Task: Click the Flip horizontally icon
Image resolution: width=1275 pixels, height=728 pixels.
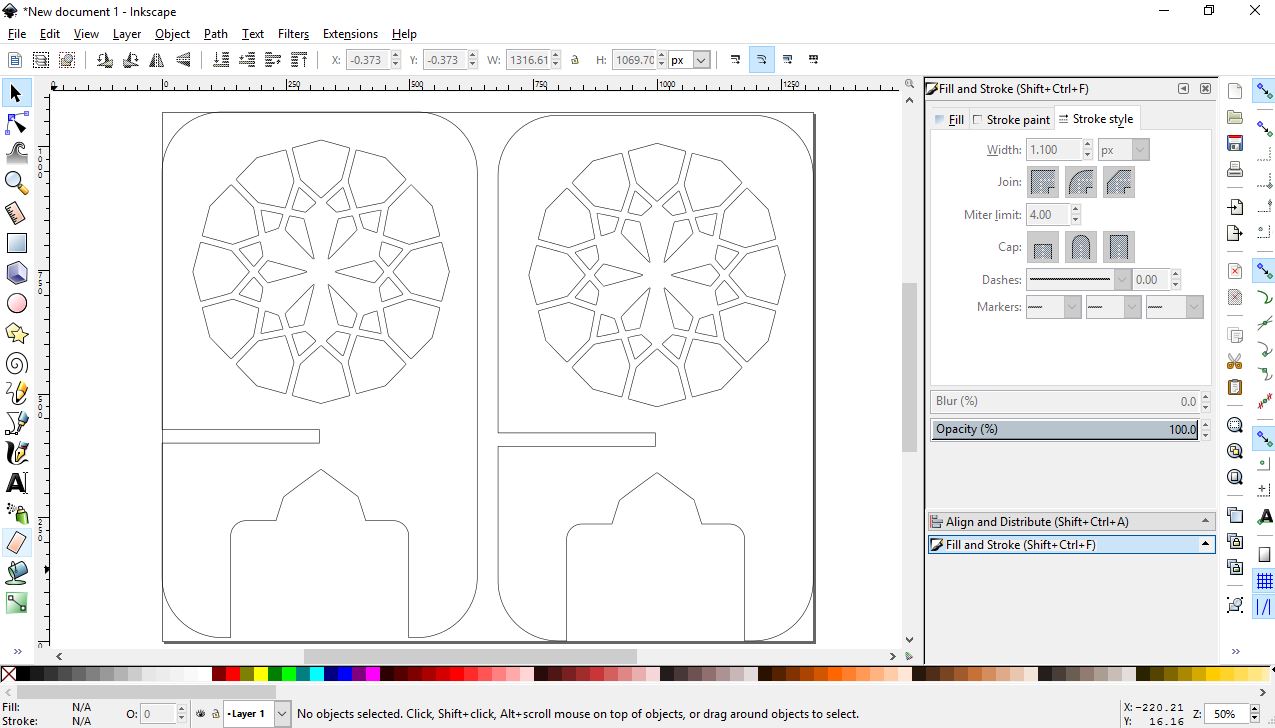Action: click(155, 60)
